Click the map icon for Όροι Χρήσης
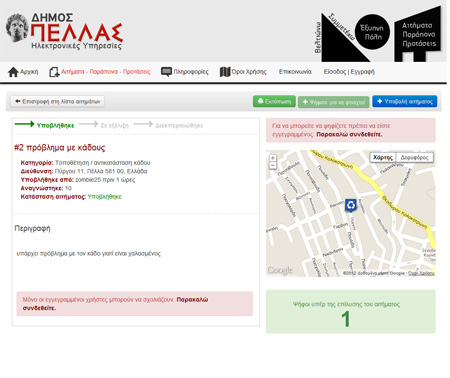The height and width of the screenshot is (378, 450). coord(225,72)
